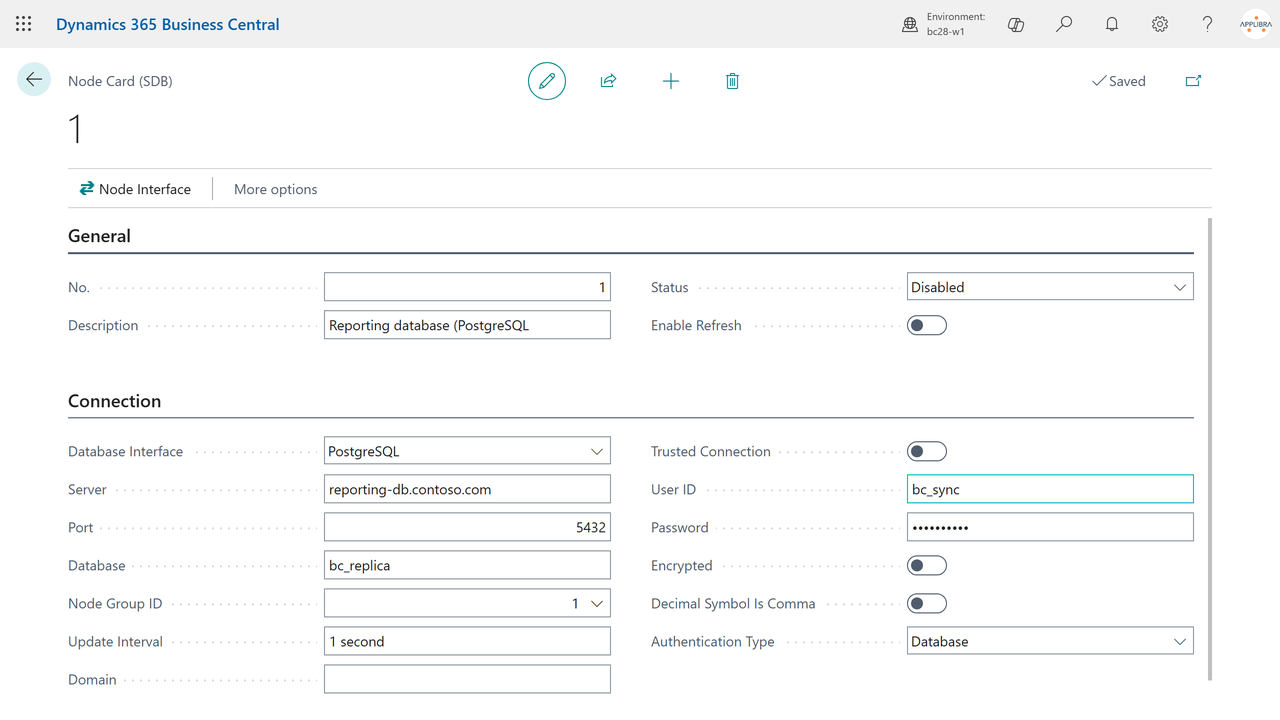
Task: Open the settings gear menu
Action: point(1160,24)
